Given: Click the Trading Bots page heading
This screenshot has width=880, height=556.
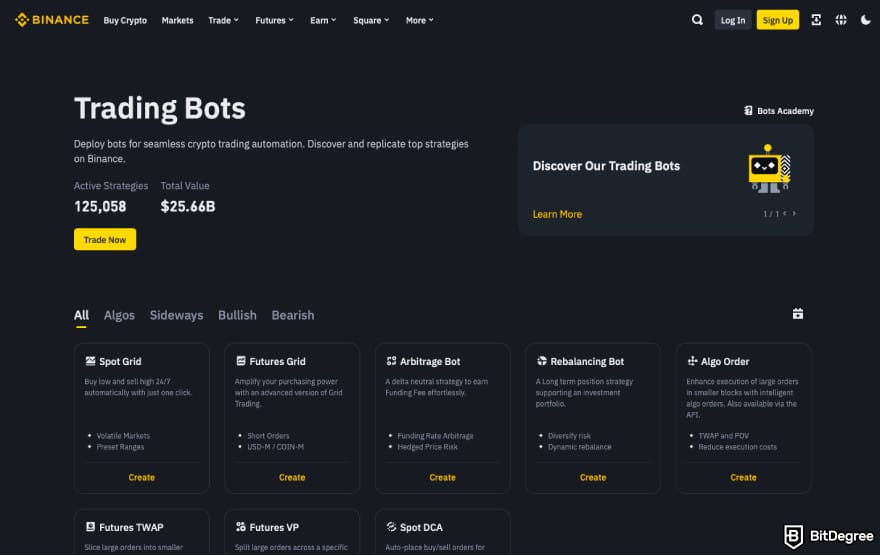Looking at the screenshot, I should pyautogui.click(x=160, y=108).
